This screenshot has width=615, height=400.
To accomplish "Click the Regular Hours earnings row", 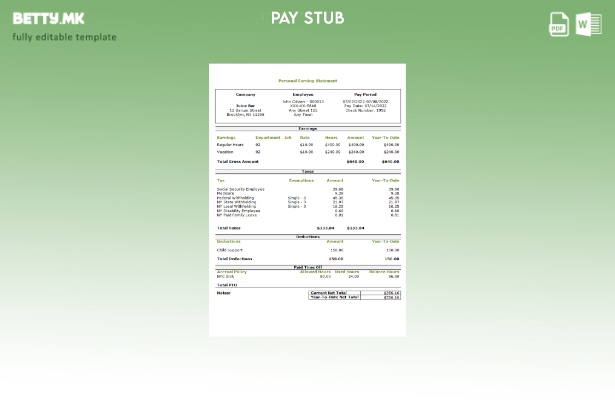I will [307, 145].
